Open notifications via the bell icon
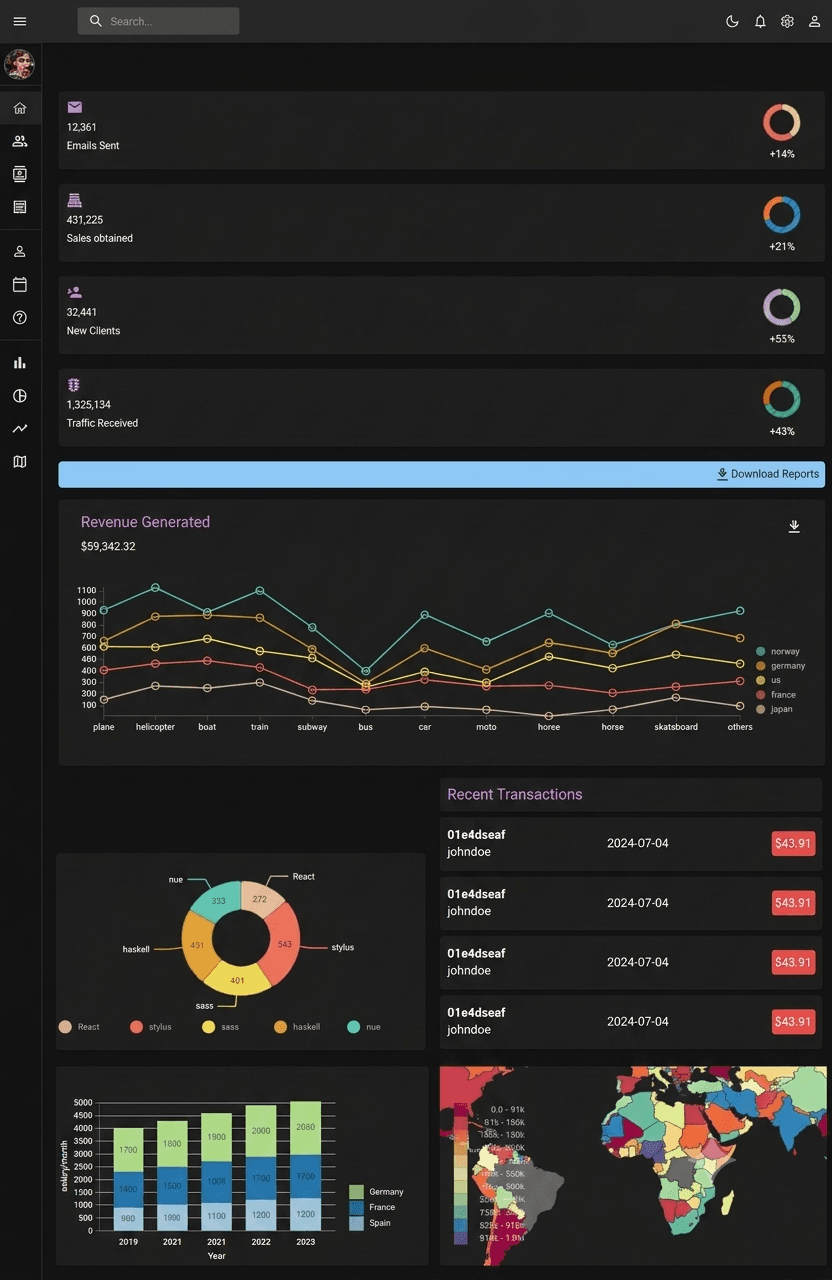This screenshot has width=832, height=1280. [x=760, y=21]
